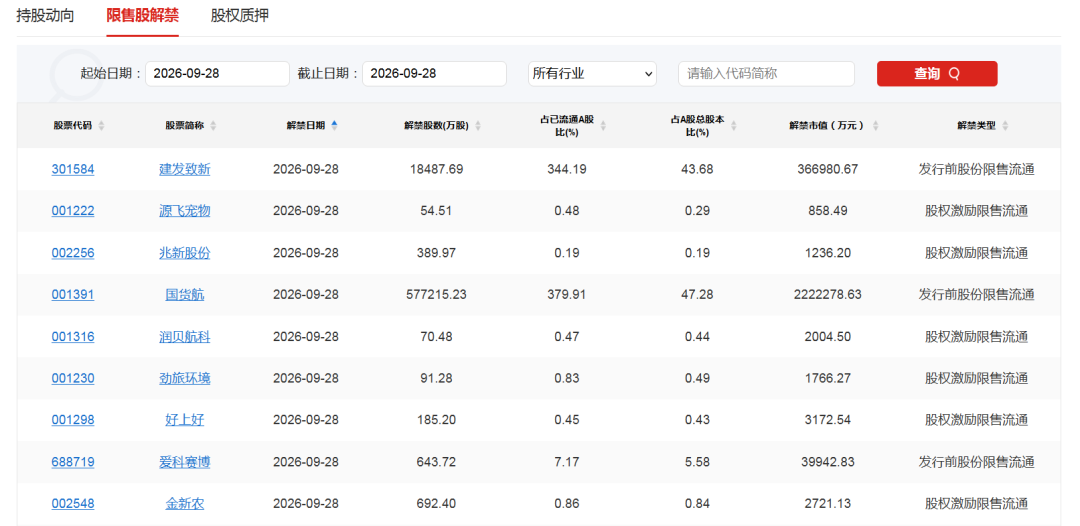Viewport: 1080px width, 526px height.
Task: Open stock code 001222 link
Action: click(73, 211)
